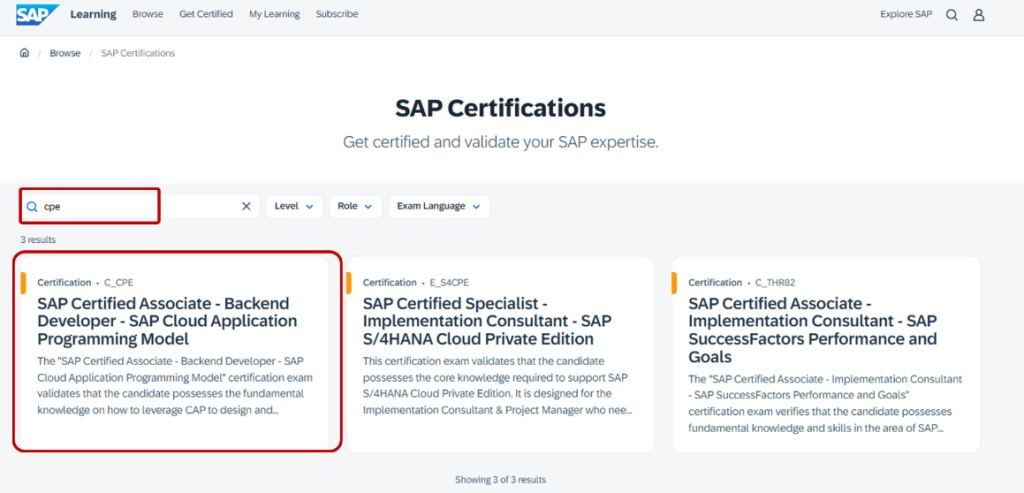This screenshot has width=1024, height=493.
Task: Open the My Learning menu
Action: point(274,14)
